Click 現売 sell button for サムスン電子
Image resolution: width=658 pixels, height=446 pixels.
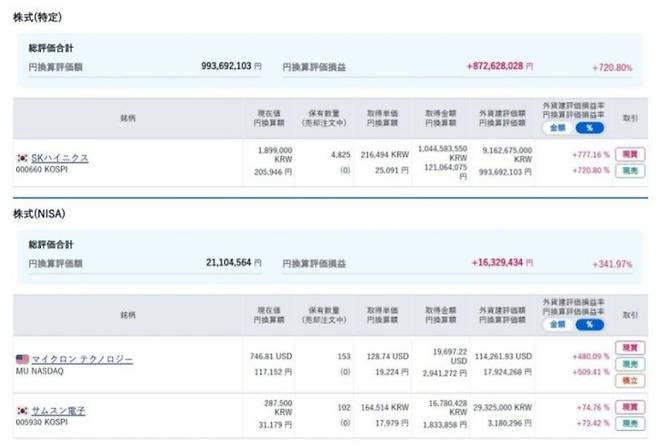(630, 423)
